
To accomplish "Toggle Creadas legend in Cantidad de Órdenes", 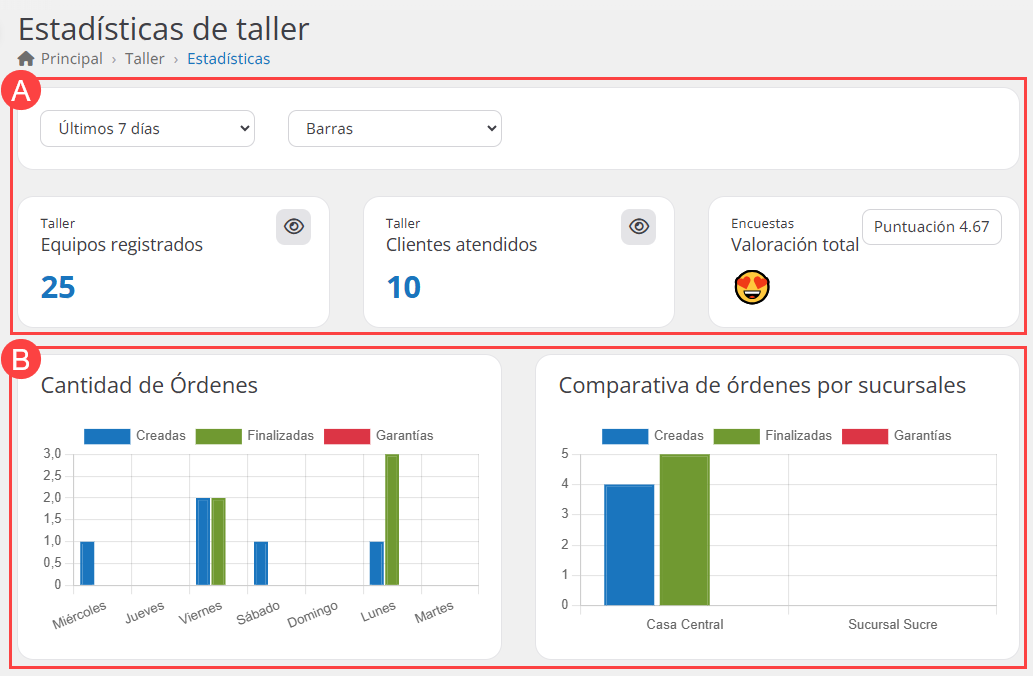I will pos(135,436).
